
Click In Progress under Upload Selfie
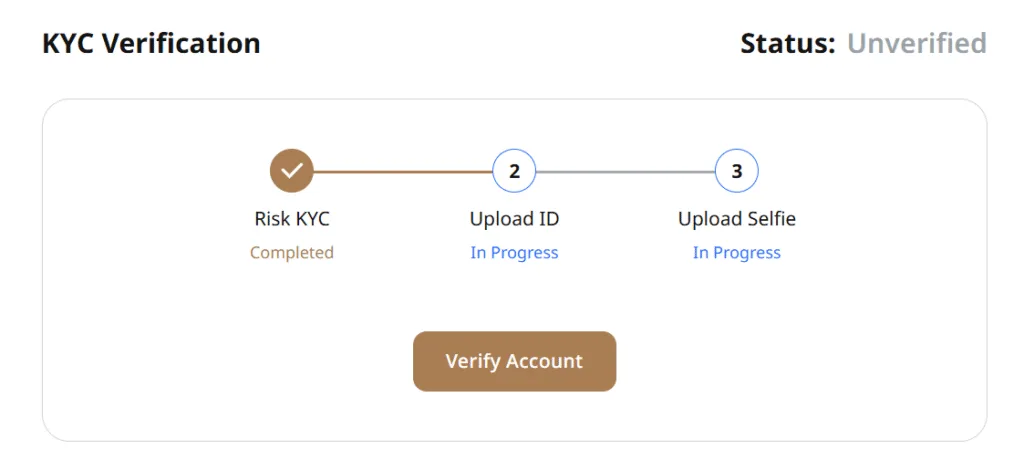coord(737,253)
